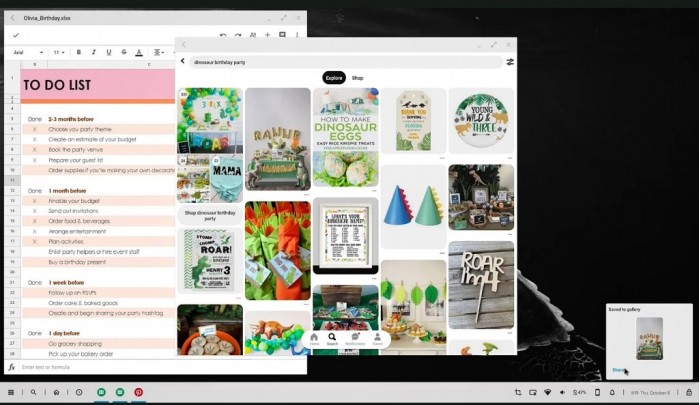The height and width of the screenshot is (405, 700).
Task: Go to Pinterest Home tab
Action: click(x=314, y=339)
